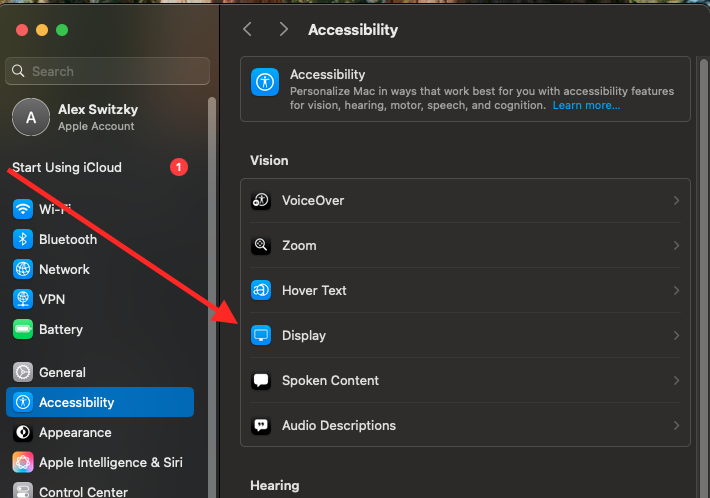The image size is (710, 498).
Task: Go back with the back arrow
Action: point(248,30)
